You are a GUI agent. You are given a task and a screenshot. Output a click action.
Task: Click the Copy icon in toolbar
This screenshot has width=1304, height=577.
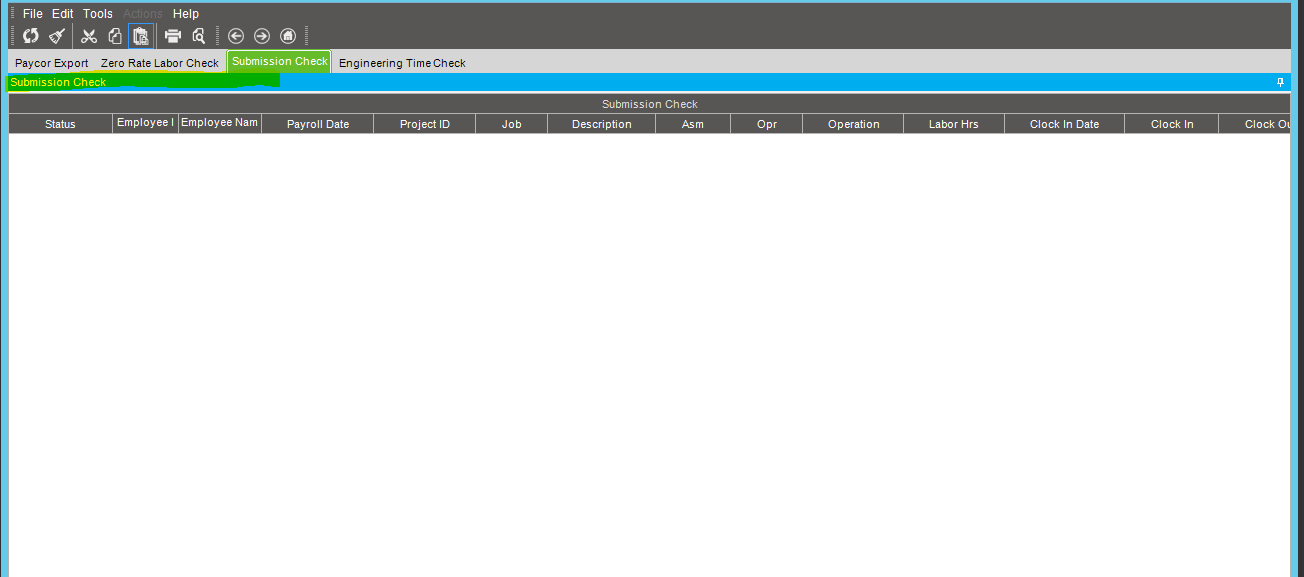[115, 36]
